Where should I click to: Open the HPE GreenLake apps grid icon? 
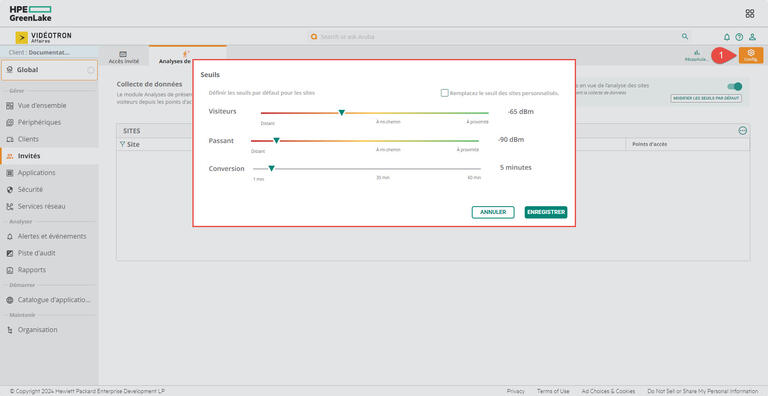pyautogui.click(x=749, y=14)
